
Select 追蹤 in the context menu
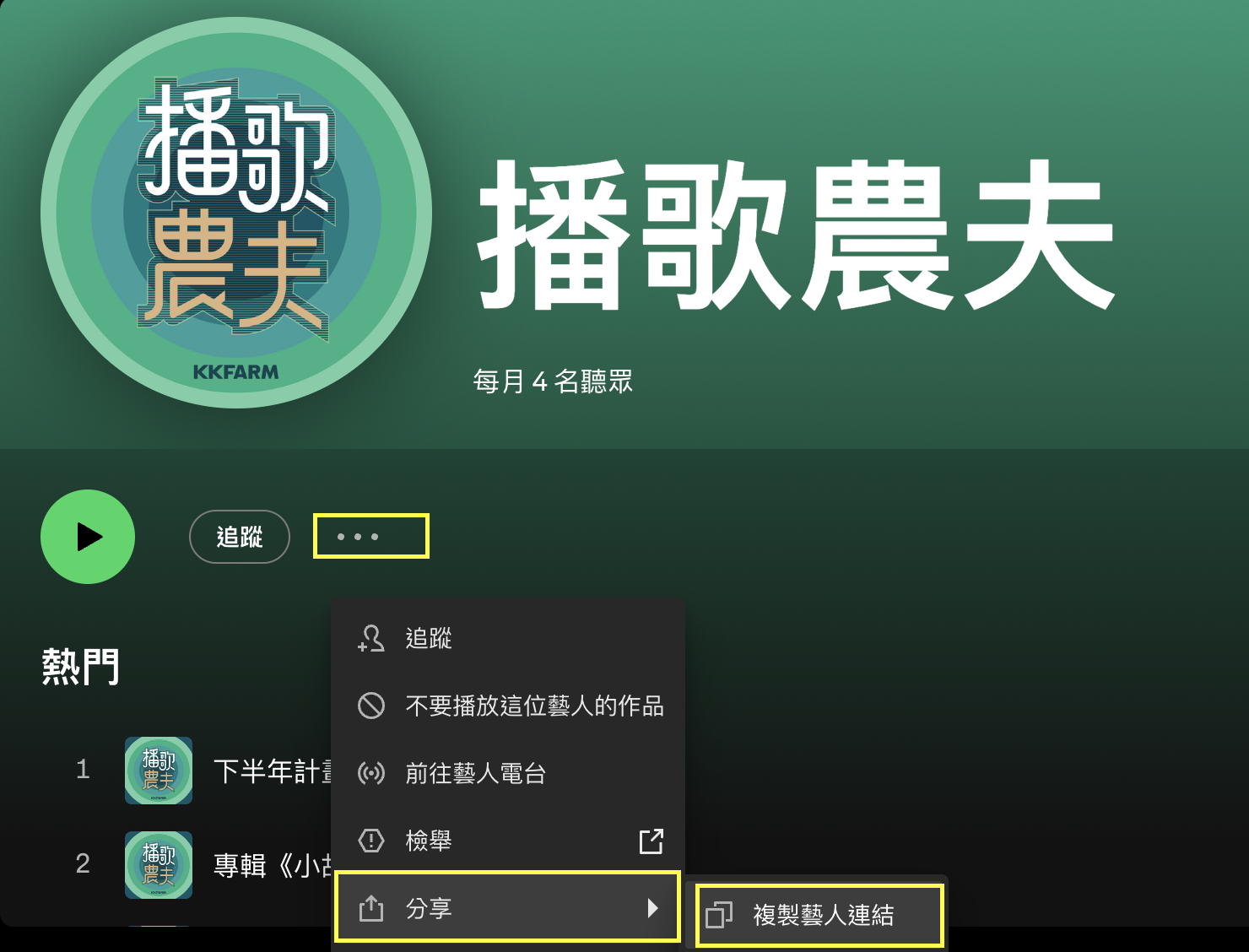508,638
